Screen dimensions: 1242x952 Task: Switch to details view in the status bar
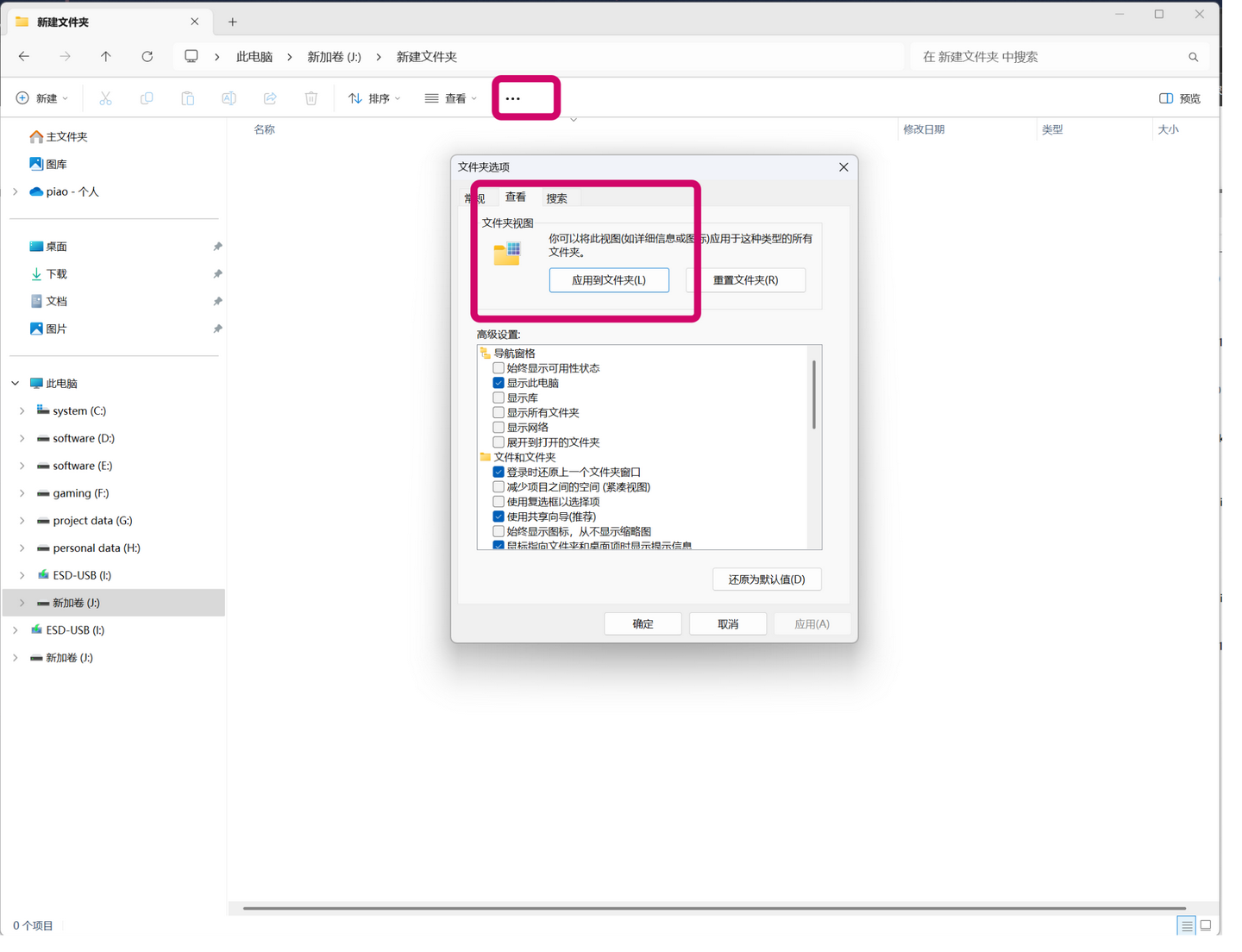pyautogui.click(x=1185, y=925)
